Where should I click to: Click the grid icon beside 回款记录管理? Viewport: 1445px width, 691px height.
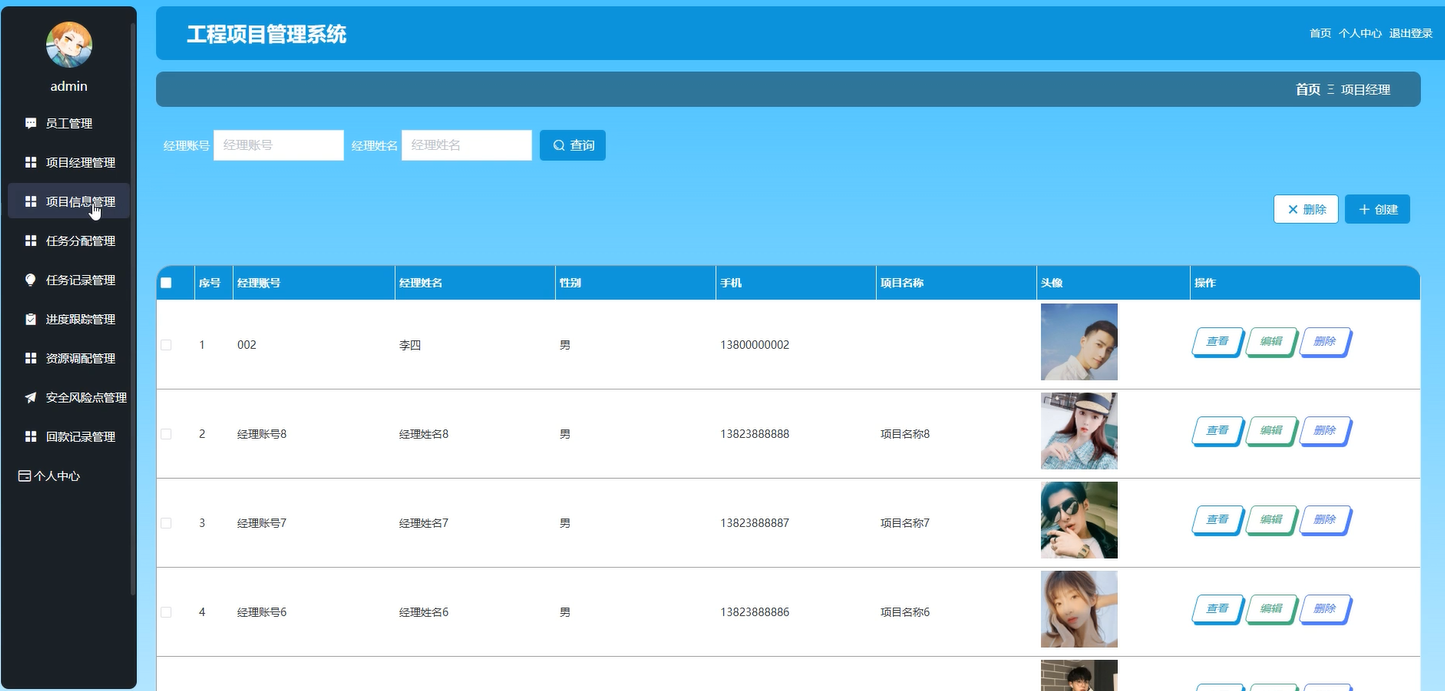(x=31, y=437)
